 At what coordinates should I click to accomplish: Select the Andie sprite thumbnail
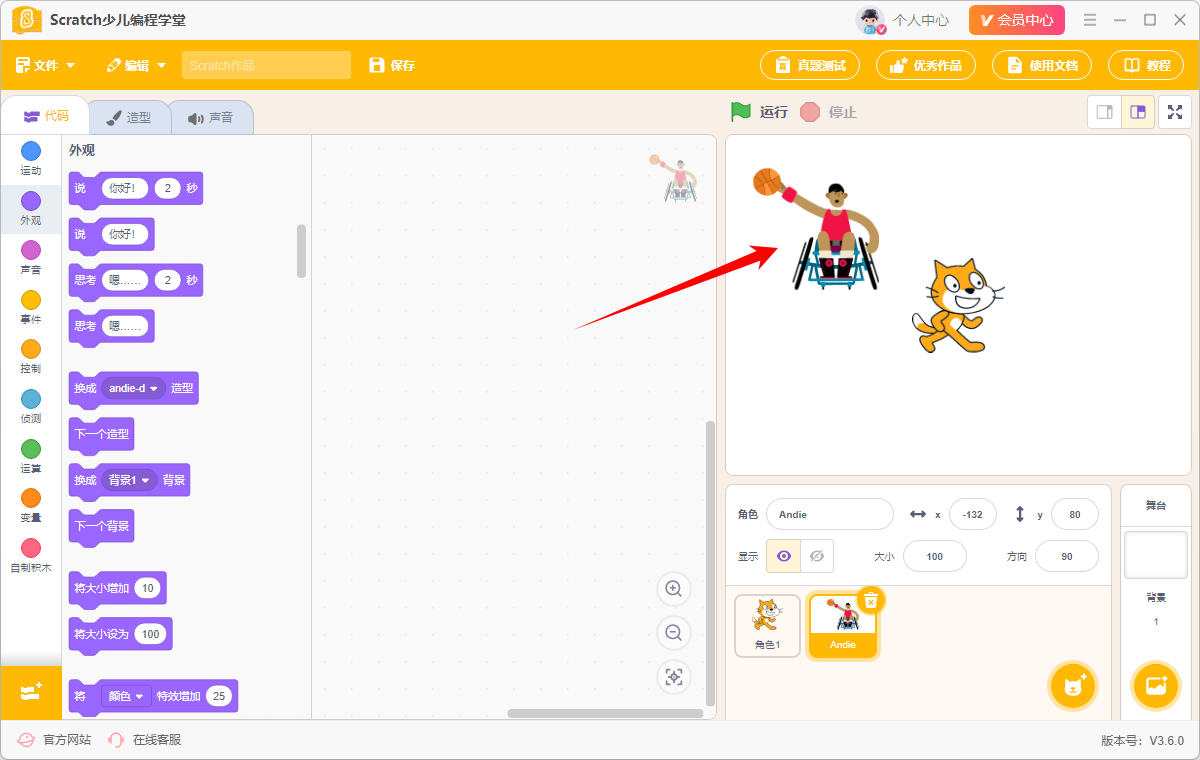843,626
